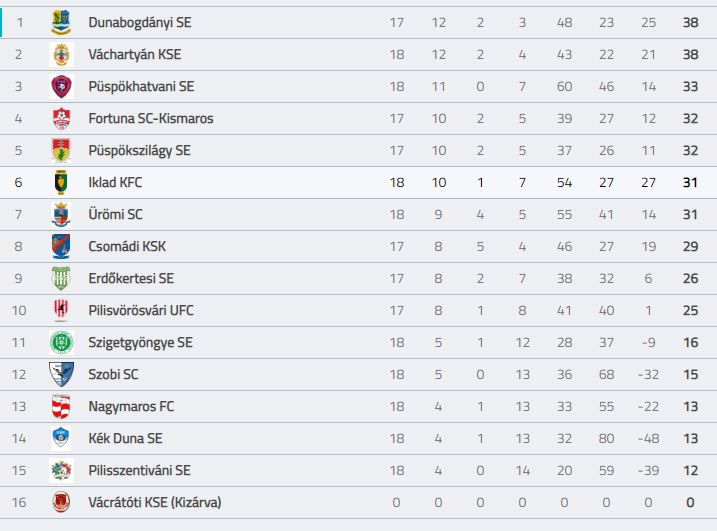The image size is (717, 531).
Task: Select the Csomádi KSK team badge
Action: pyautogui.click(x=61, y=247)
